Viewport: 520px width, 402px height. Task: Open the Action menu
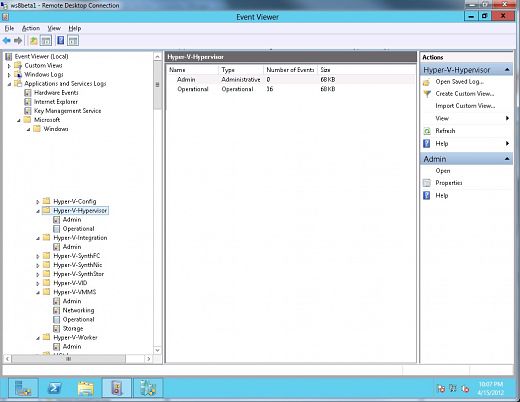[x=31, y=28]
